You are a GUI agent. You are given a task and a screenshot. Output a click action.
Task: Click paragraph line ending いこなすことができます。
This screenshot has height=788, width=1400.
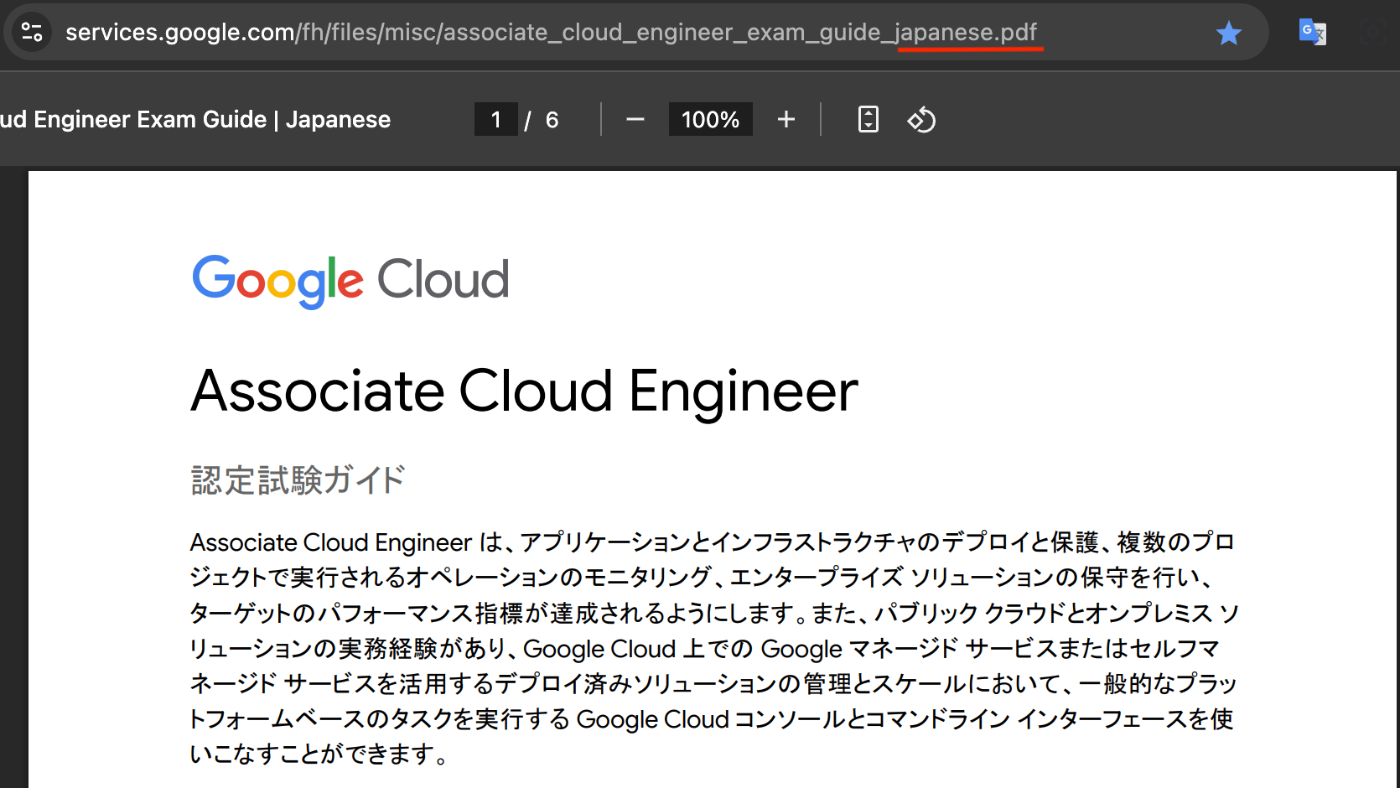pyautogui.click(x=319, y=754)
